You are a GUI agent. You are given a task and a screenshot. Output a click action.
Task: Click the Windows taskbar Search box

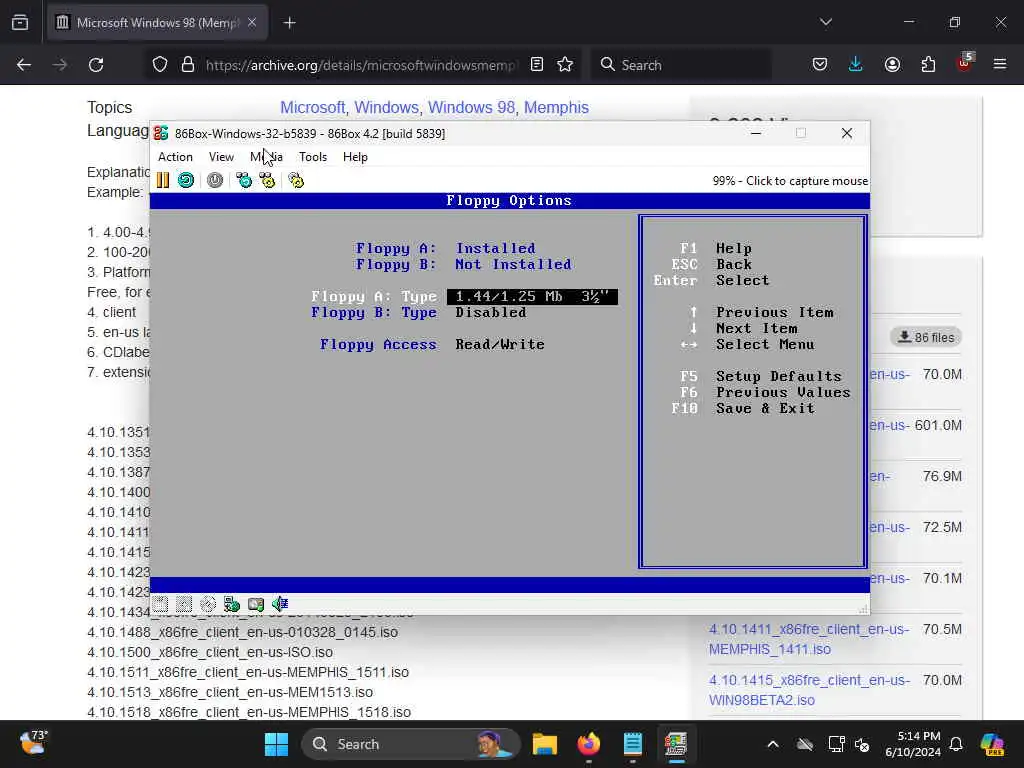410,744
